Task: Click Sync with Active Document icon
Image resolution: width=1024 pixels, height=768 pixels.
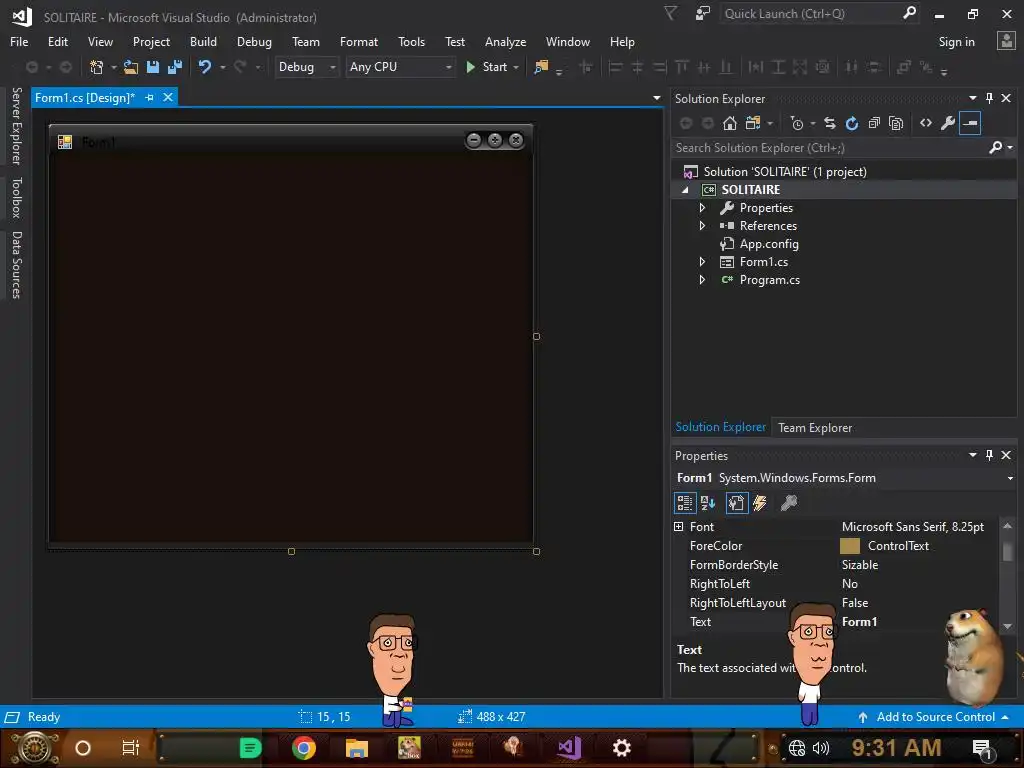Action: 829,123
